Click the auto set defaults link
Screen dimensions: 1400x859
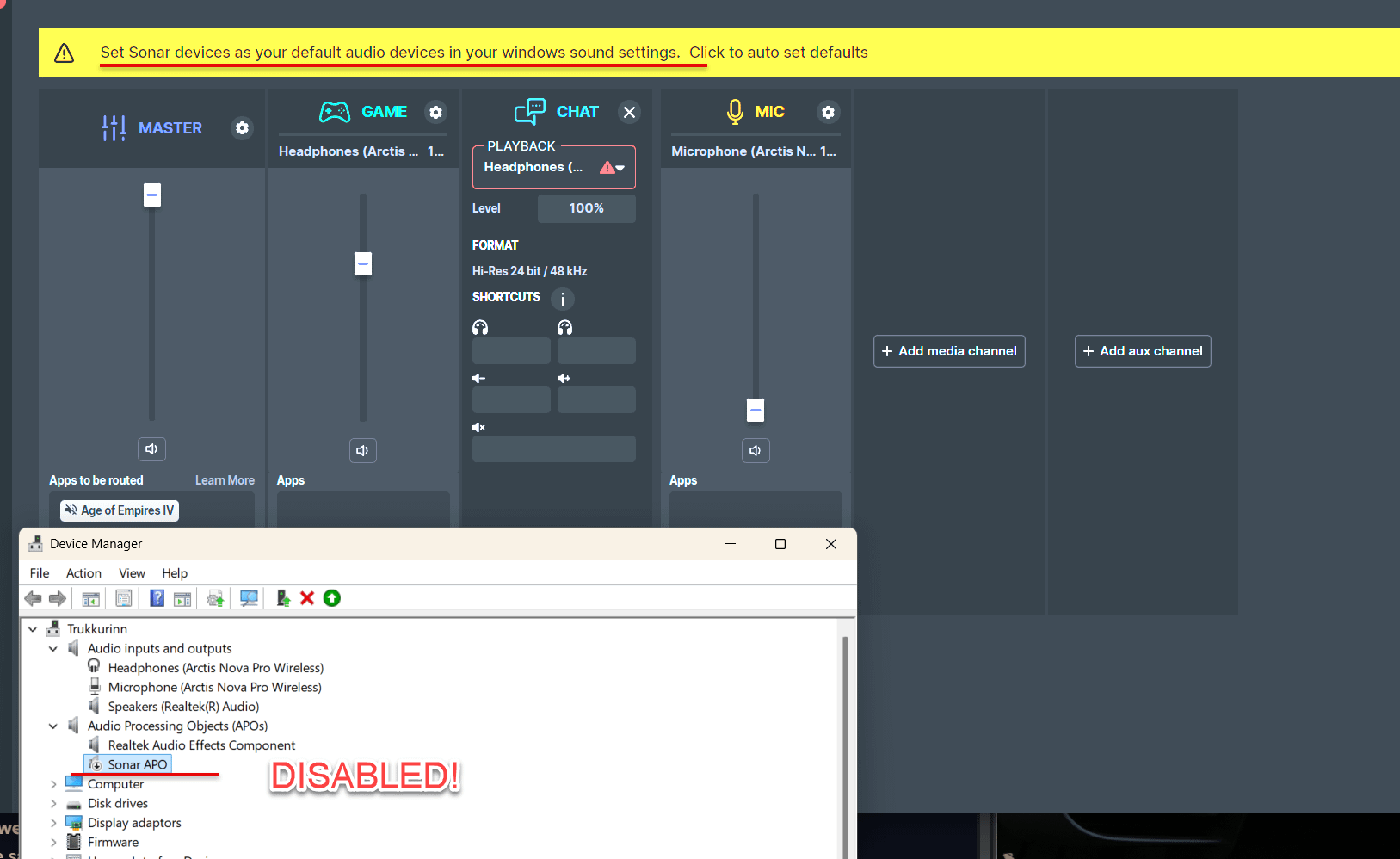(778, 53)
